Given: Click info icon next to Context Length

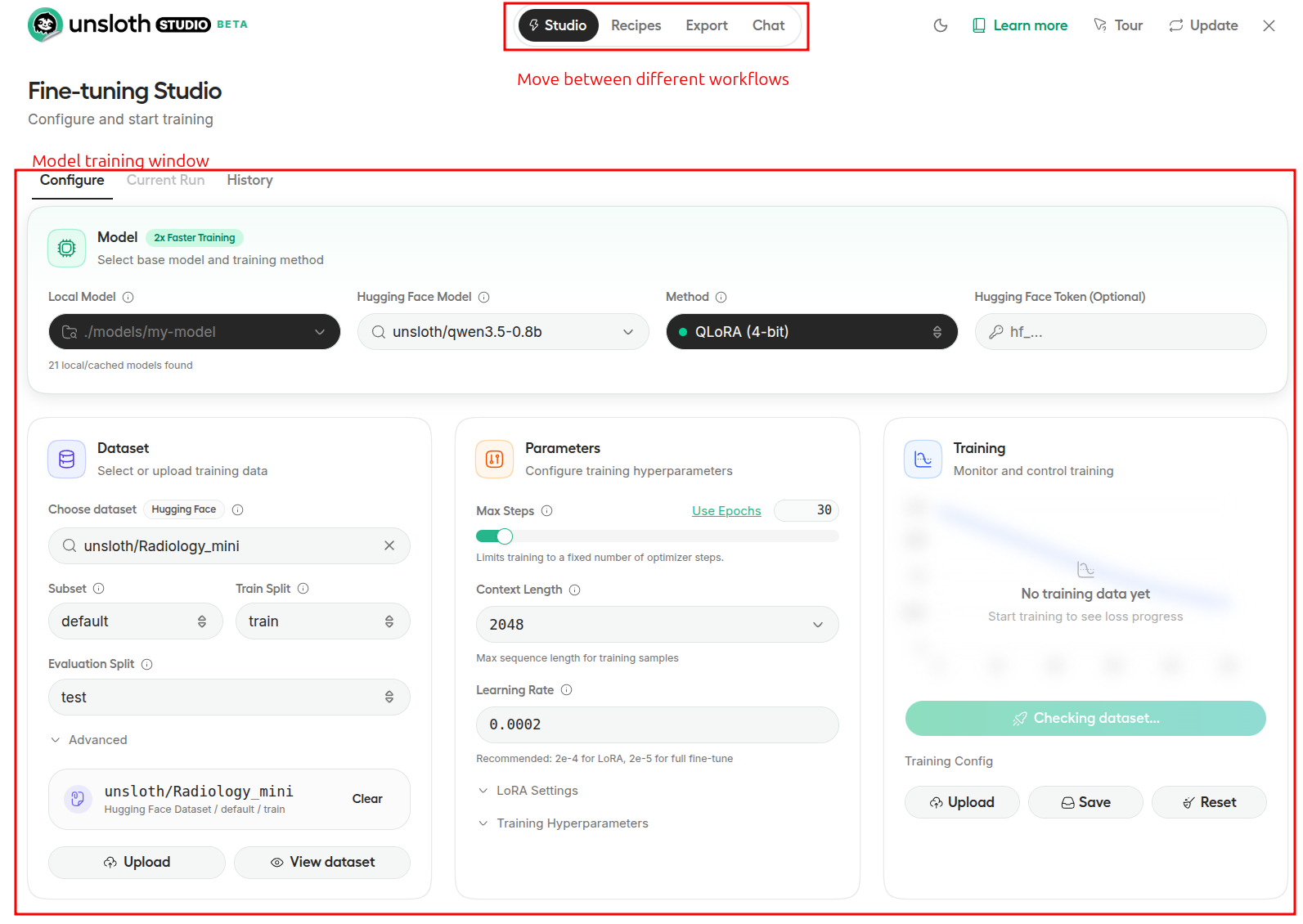Looking at the screenshot, I should 575,590.
